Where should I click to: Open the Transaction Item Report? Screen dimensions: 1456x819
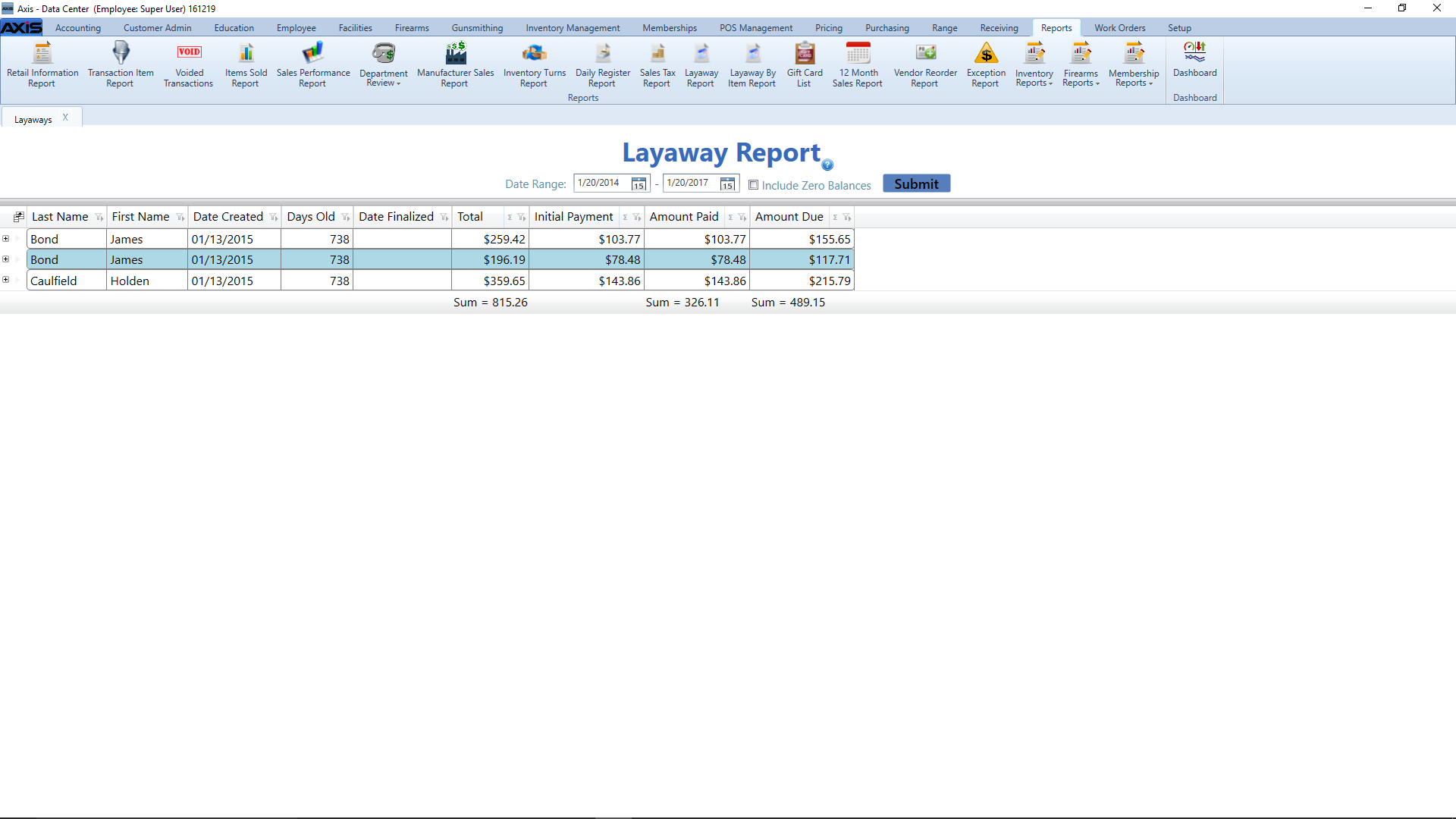(121, 65)
